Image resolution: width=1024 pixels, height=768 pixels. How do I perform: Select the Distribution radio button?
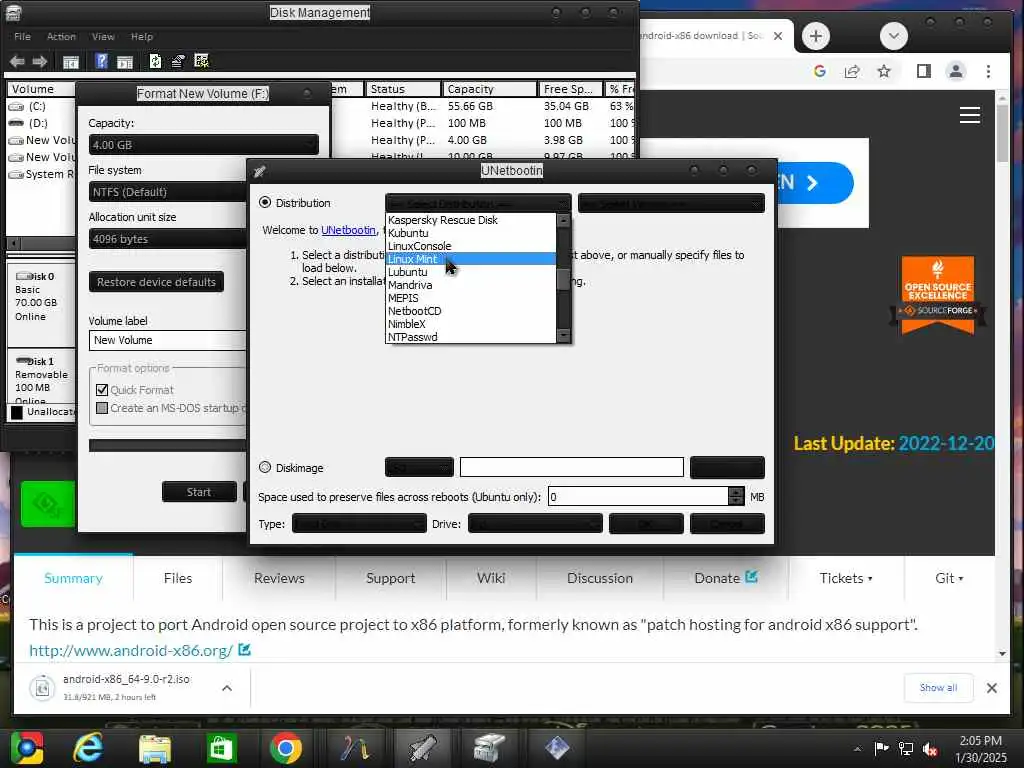click(265, 202)
